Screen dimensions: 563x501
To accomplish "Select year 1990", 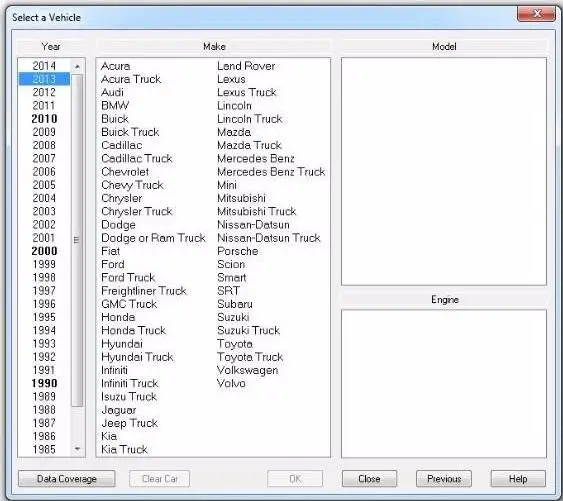I will coord(44,383).
